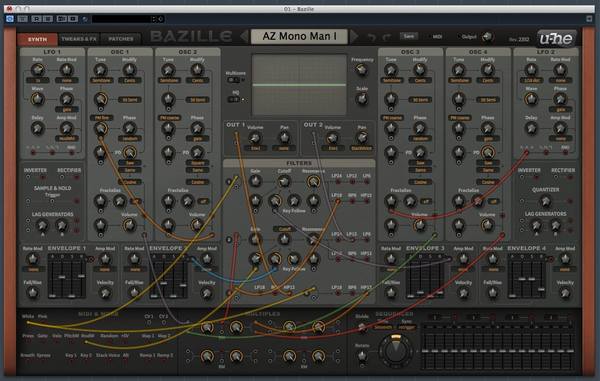
Task: Click the Output volume knob
Action: [x=487, y=37]
